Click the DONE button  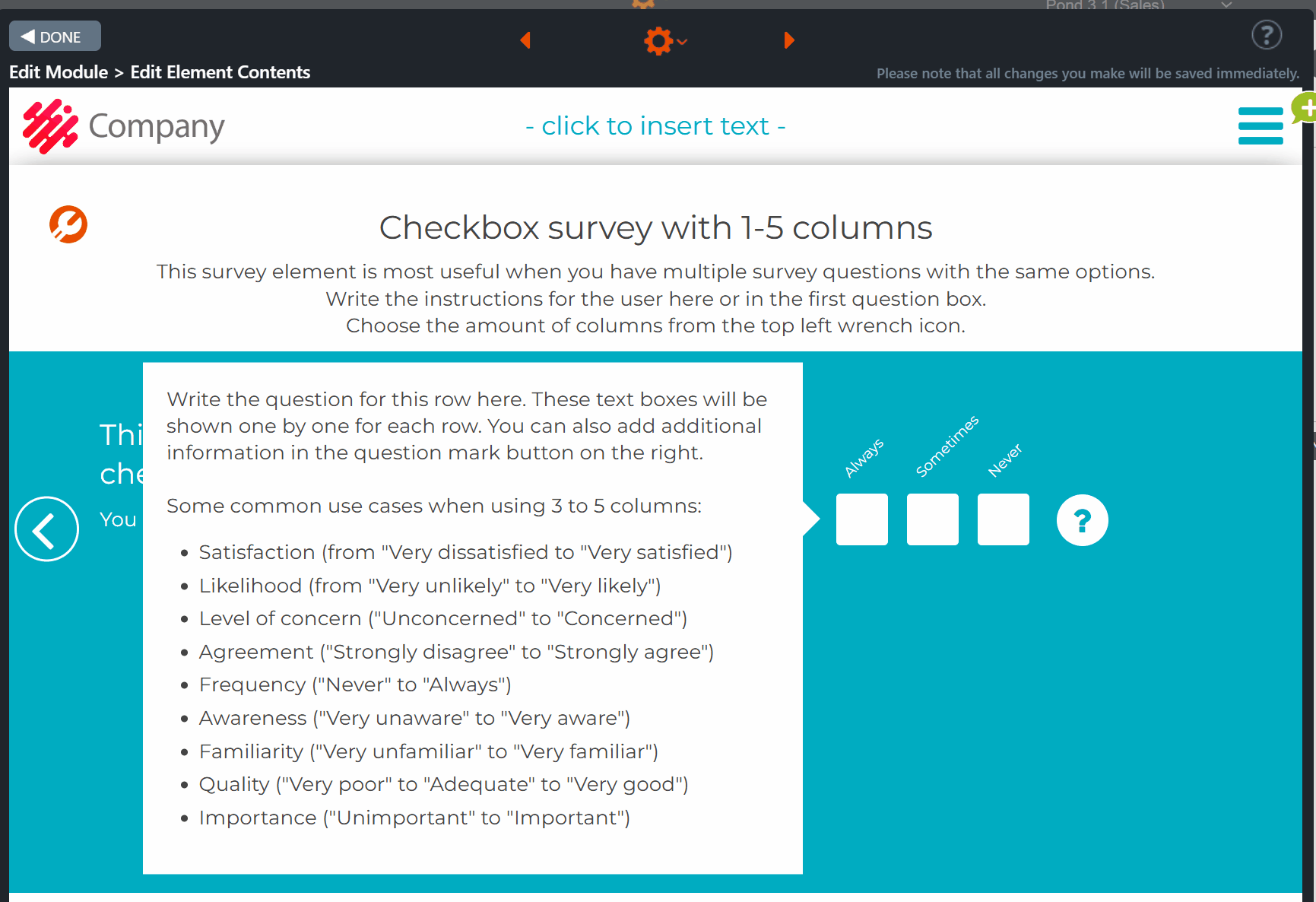(55, 37)
